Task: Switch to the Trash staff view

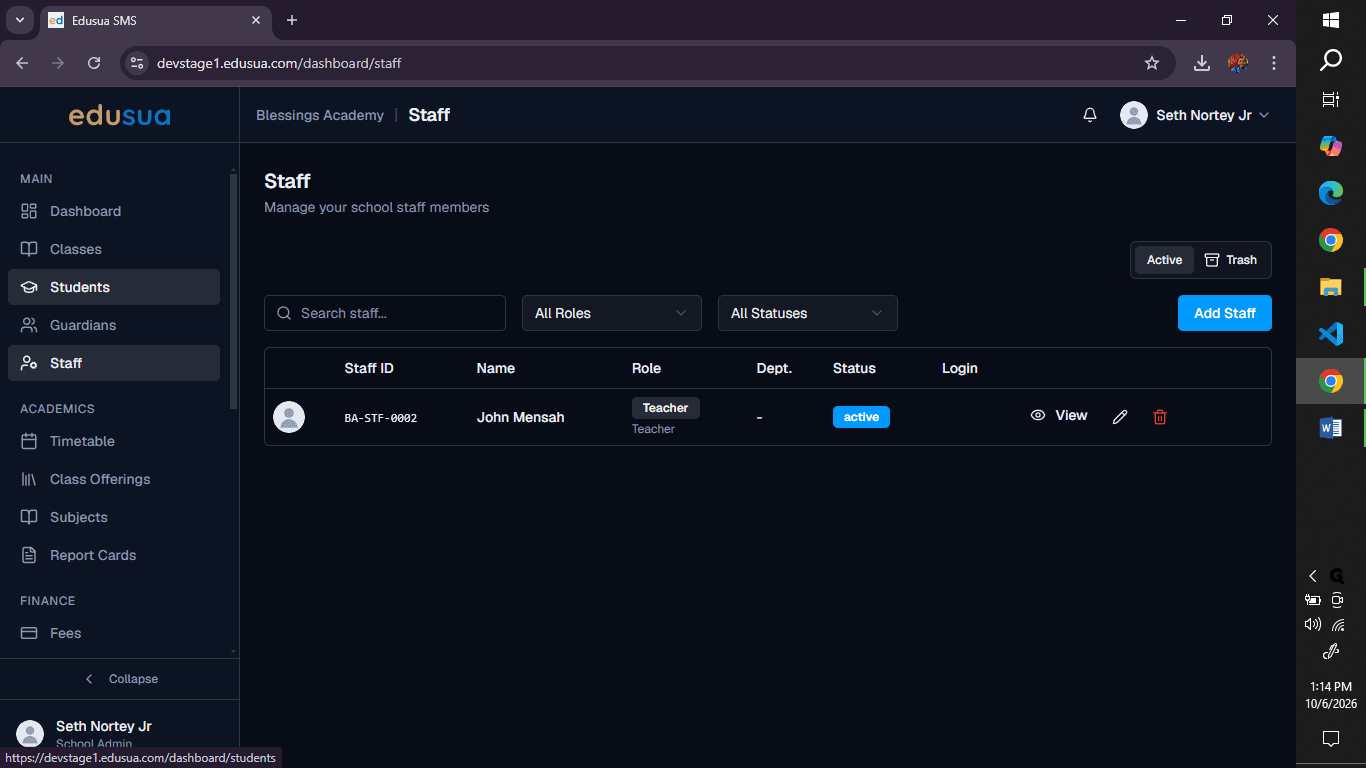Action: pyautogui.click(x=1231, y=260)
